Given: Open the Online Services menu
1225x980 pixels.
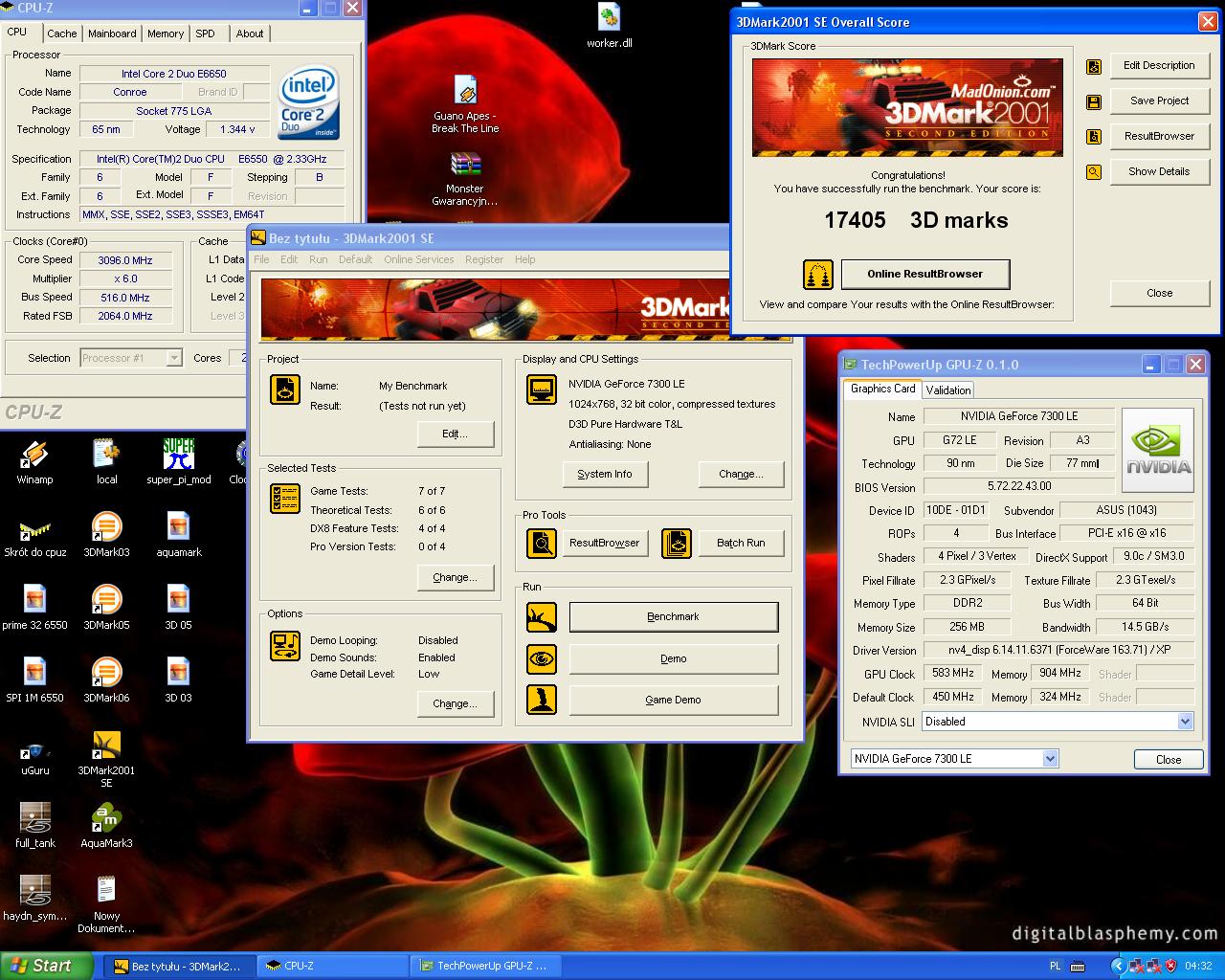Looking at the screenshot, I should tap(418, 259).
